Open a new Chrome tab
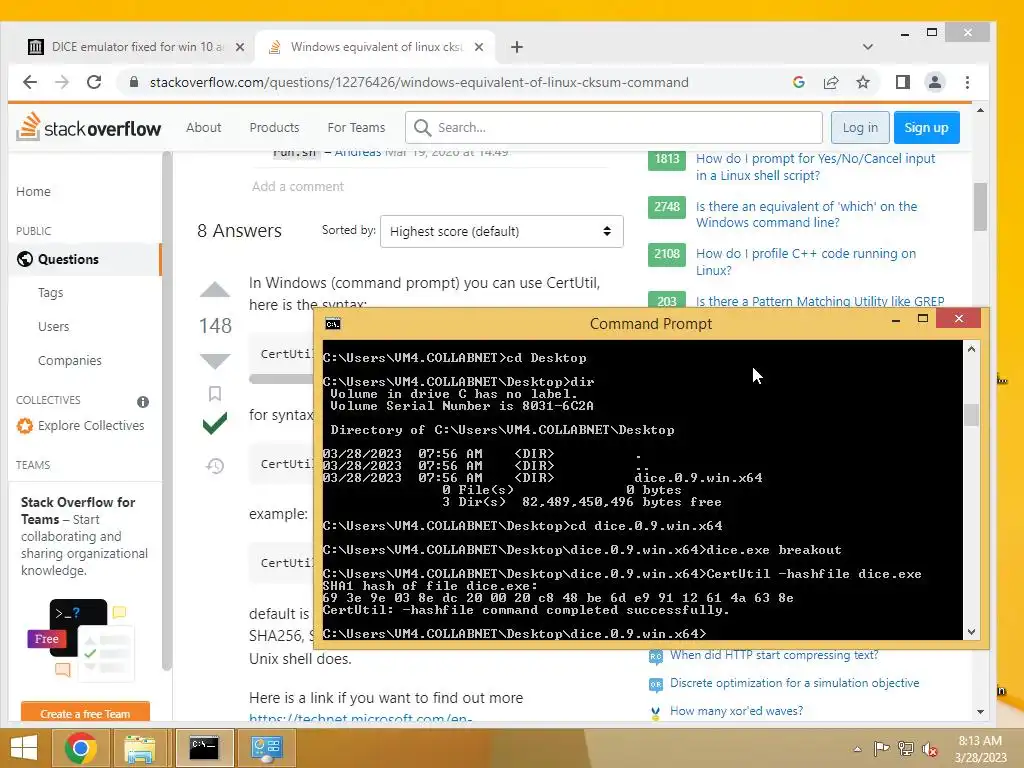This screenshot has width=1024, height=768. click(x=517, y=47)
